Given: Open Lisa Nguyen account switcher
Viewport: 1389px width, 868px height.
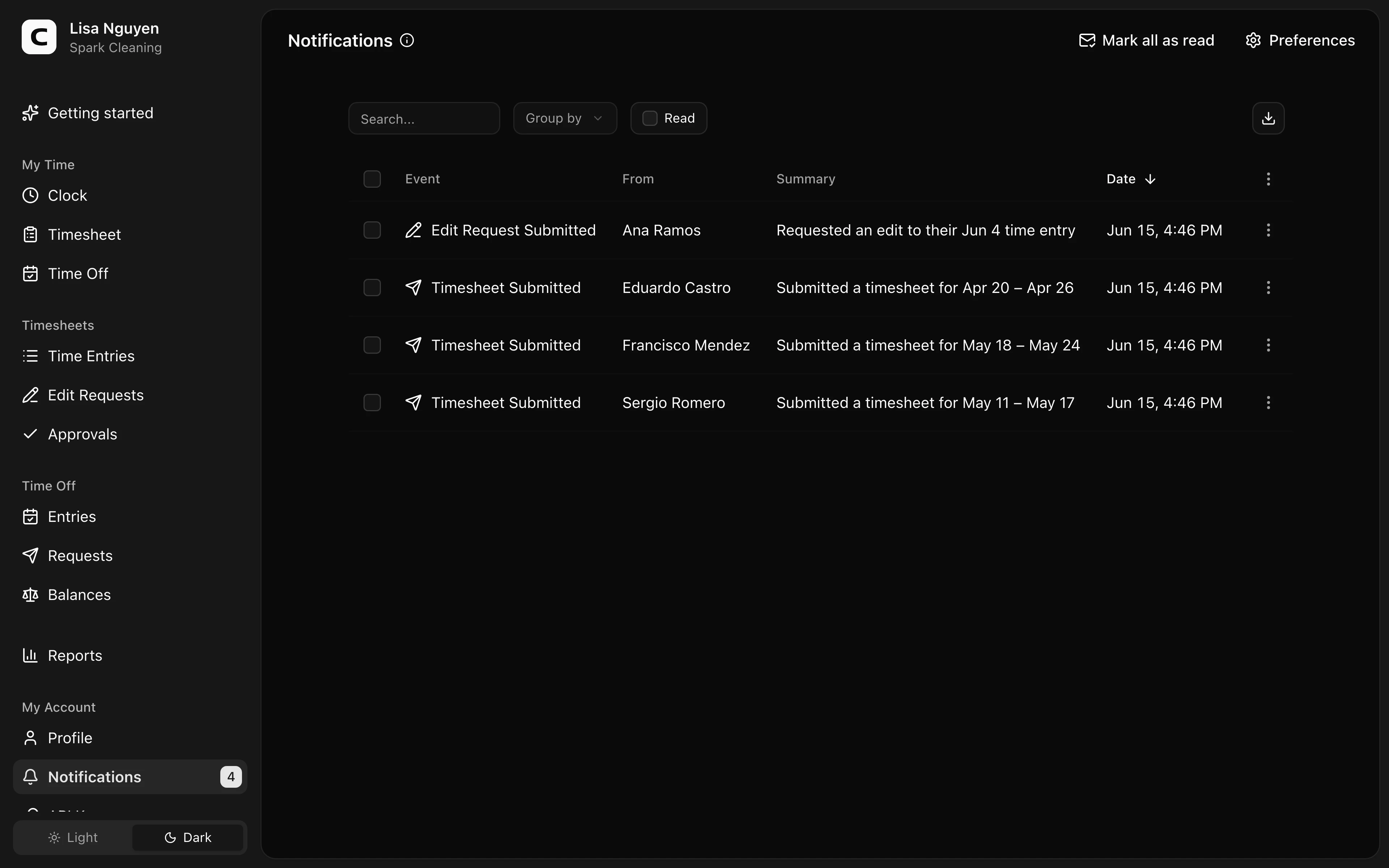Looking at the screenshot, I should (x=92, y=37).
